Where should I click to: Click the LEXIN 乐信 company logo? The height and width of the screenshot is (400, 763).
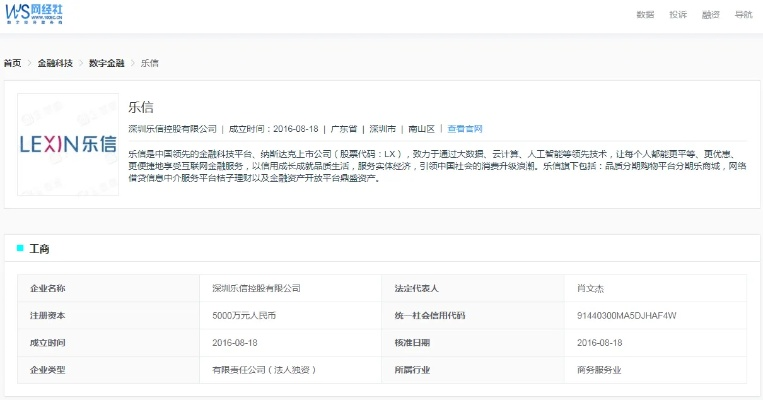(67, 144)
